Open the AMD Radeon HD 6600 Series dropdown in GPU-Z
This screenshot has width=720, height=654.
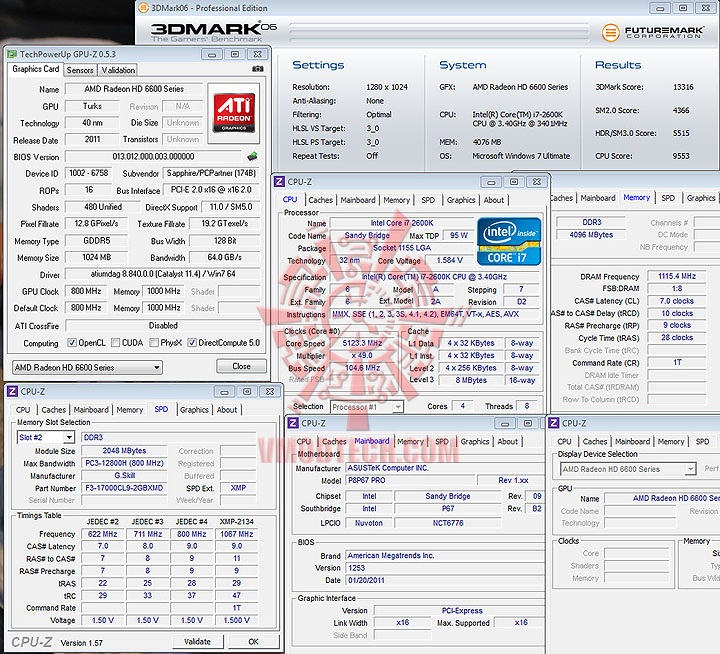[86, 367]
